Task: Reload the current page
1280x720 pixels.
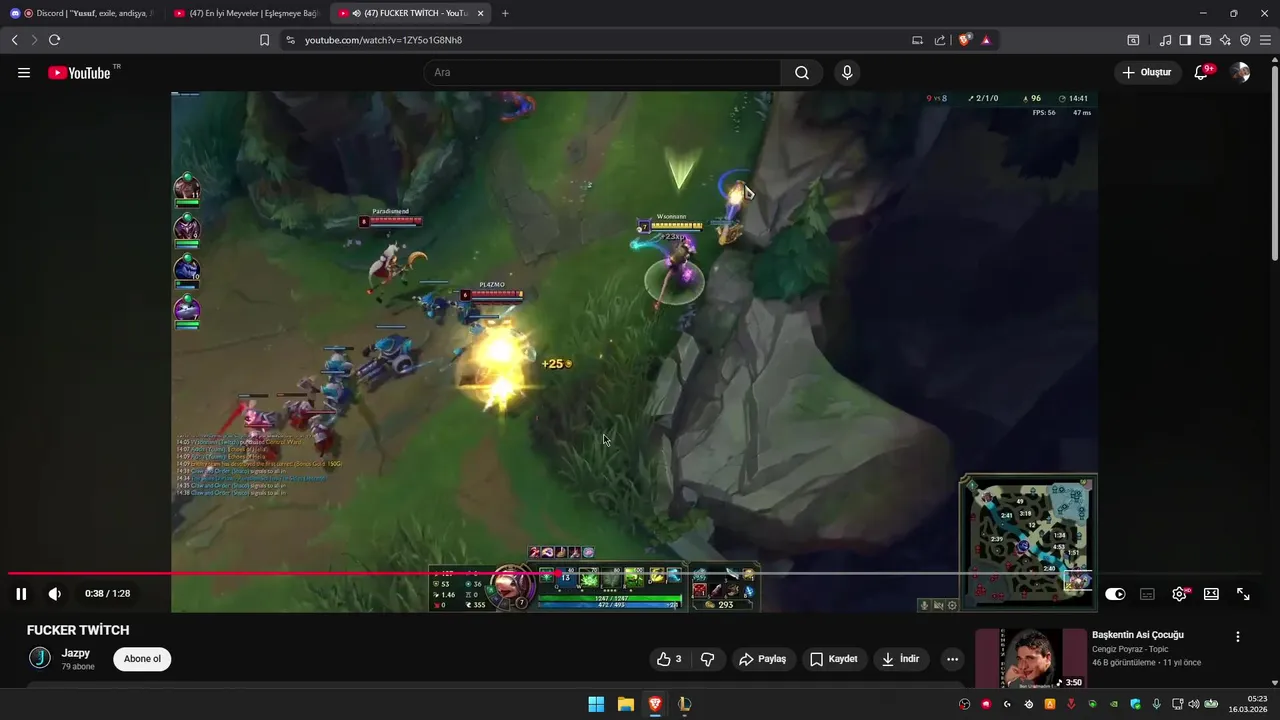Action: pyautogui.click(x=54, y=40)
